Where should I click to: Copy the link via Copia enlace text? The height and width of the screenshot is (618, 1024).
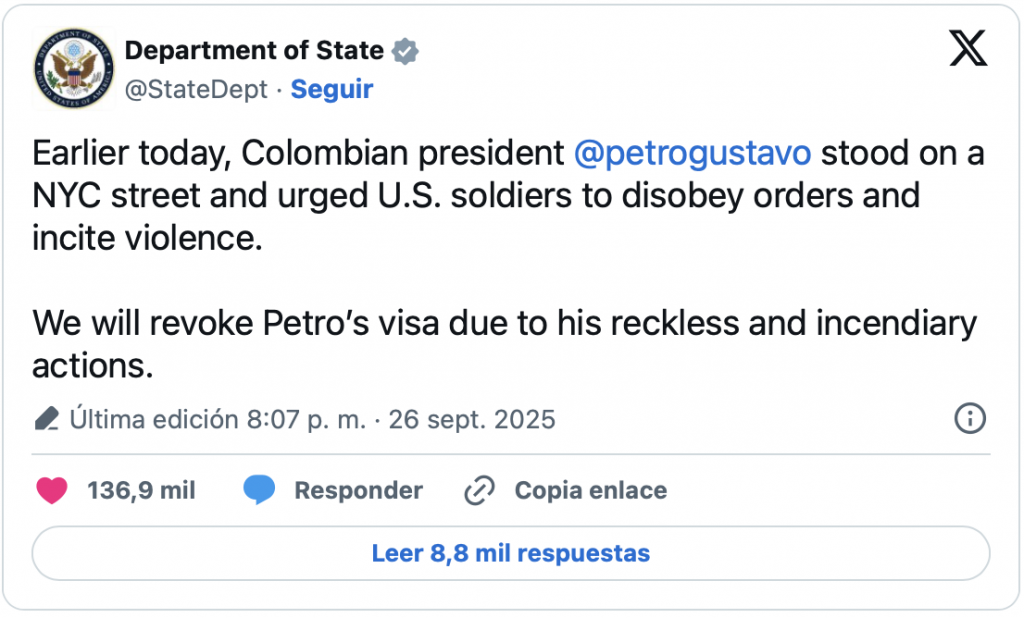590,490
